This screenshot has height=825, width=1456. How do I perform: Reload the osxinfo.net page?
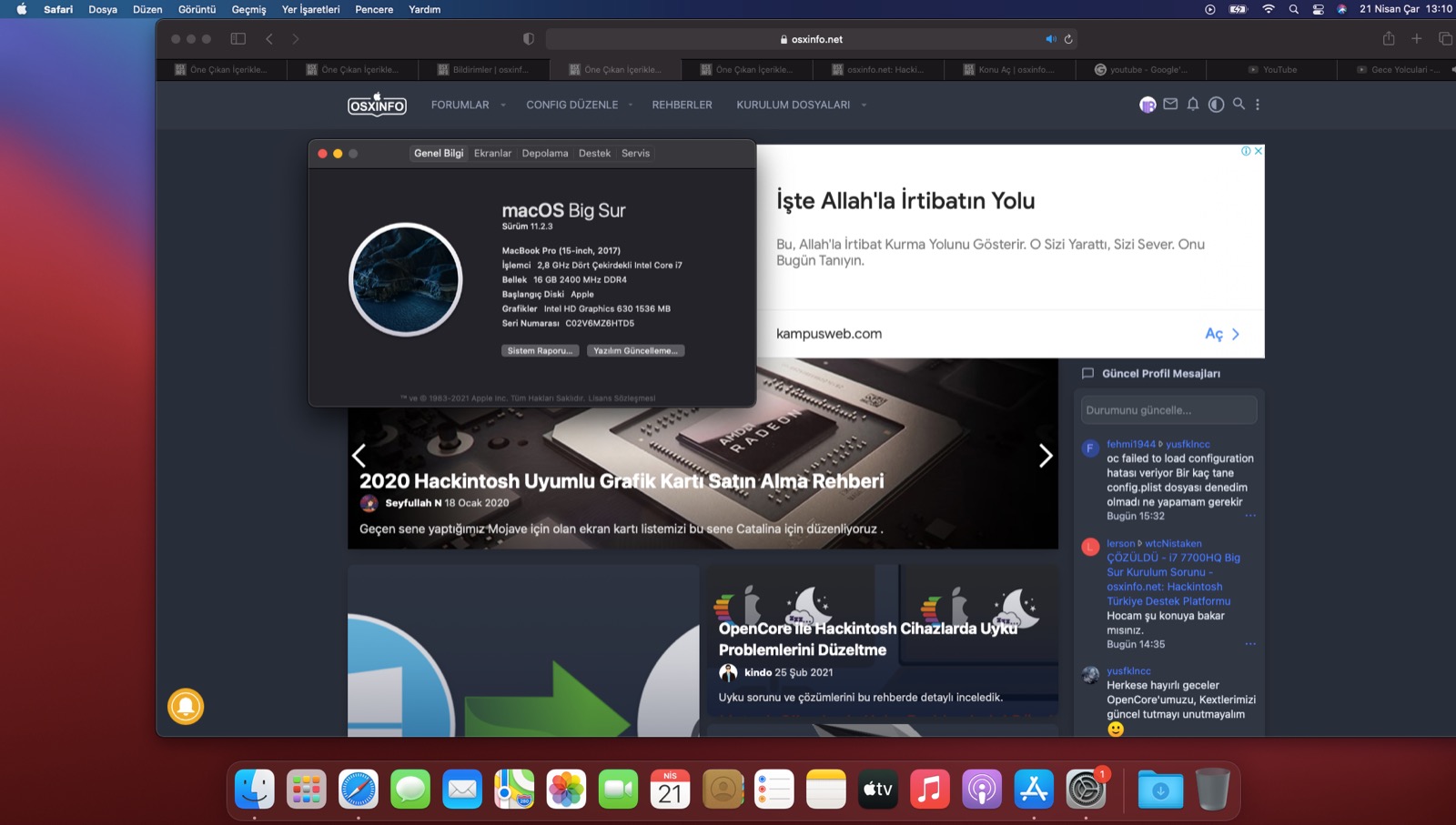point(1068,39)
